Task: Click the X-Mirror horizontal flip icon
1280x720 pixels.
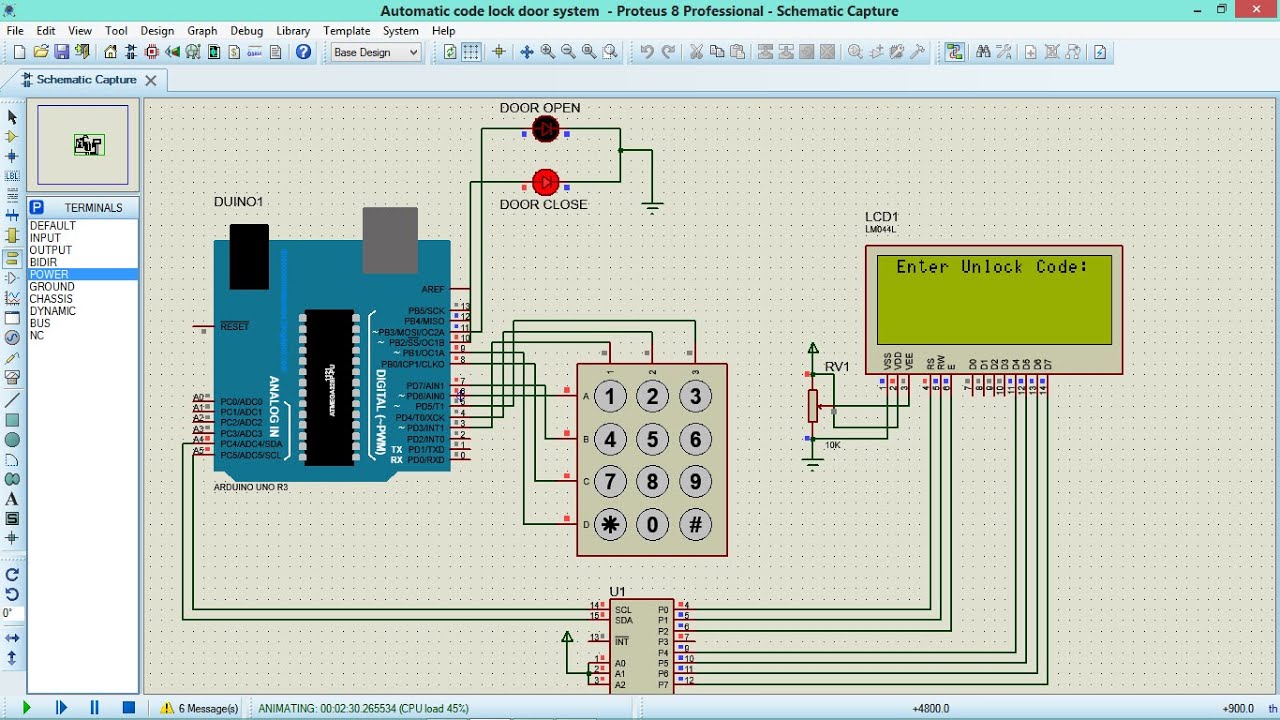Action: point(12,638)
